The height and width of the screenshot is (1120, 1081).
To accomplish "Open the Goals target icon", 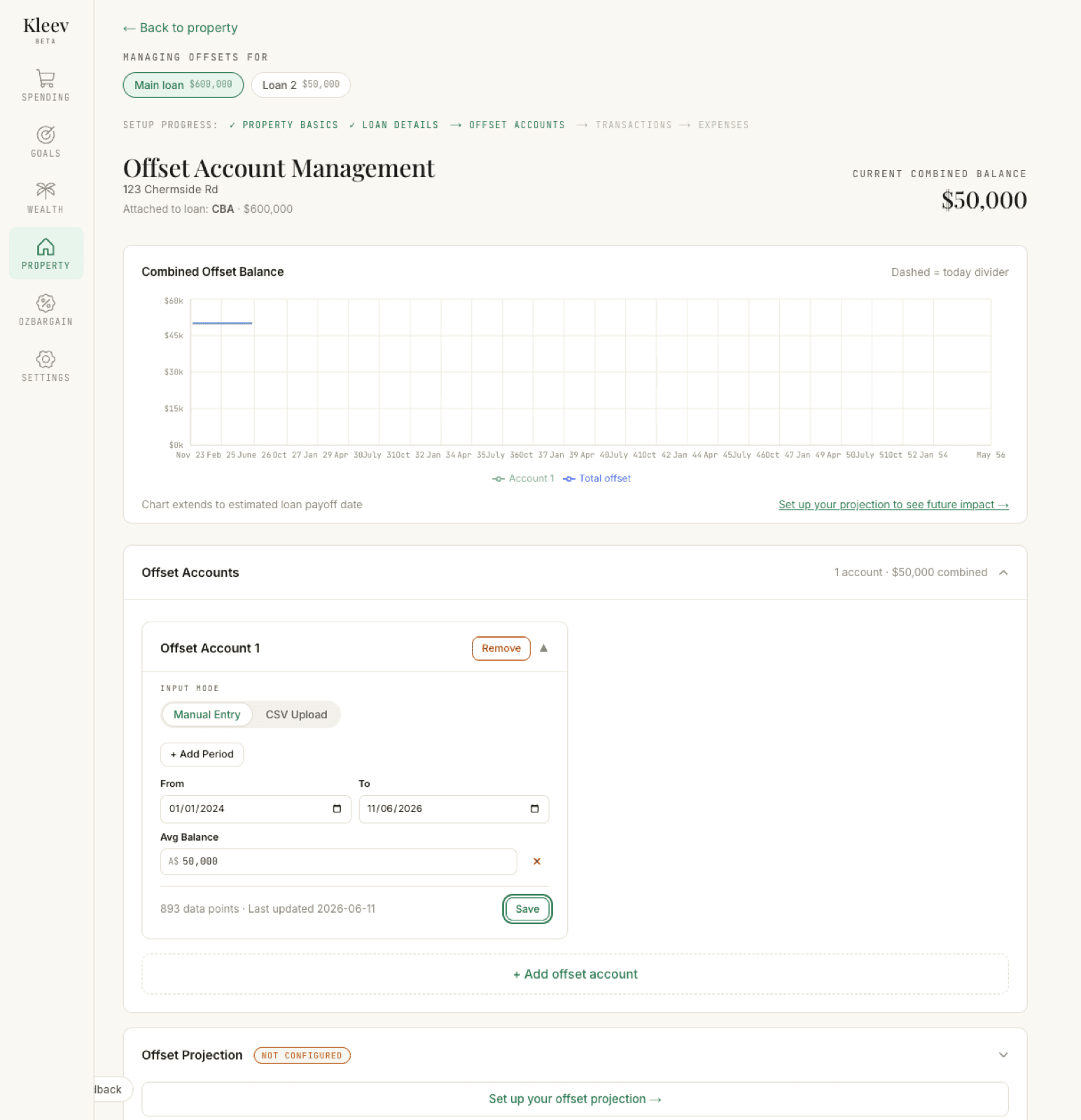I will tap(46, 134).
